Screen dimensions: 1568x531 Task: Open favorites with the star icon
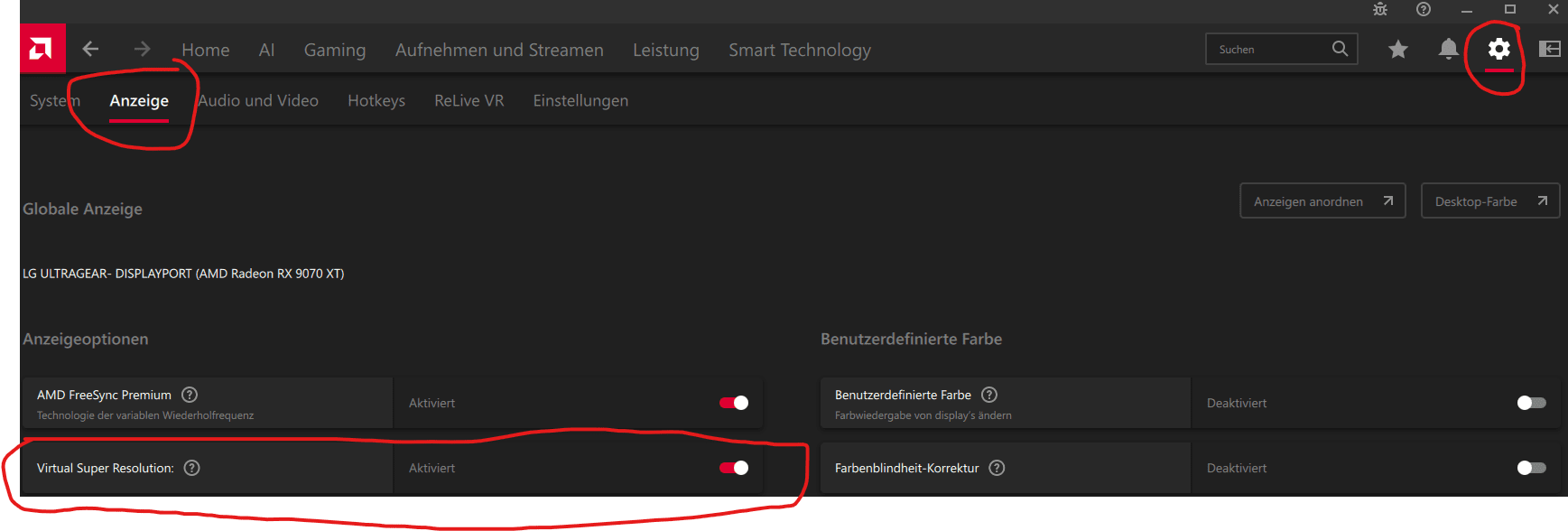tap(1397, 49)
